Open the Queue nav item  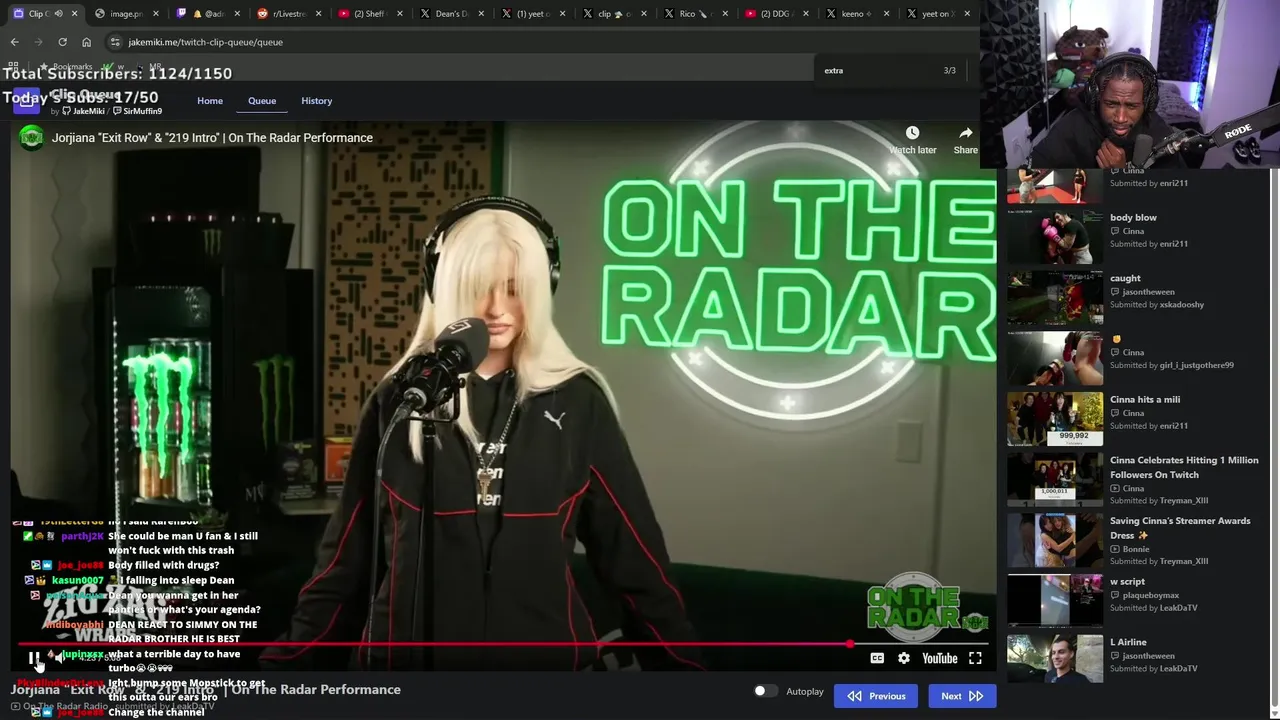coord(262,101)
